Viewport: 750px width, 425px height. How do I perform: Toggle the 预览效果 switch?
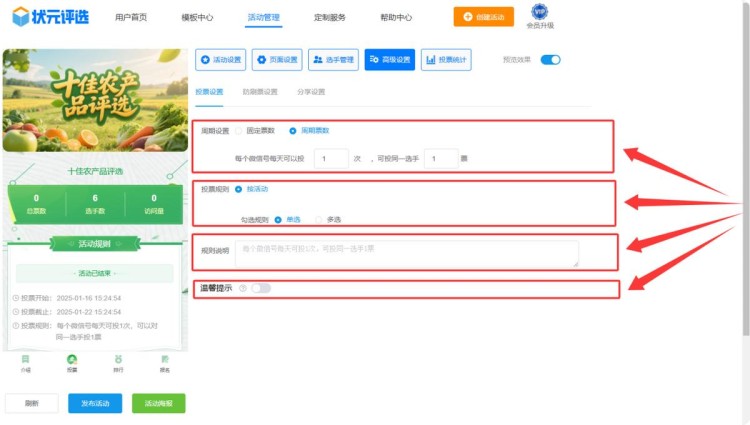(550, 60)
